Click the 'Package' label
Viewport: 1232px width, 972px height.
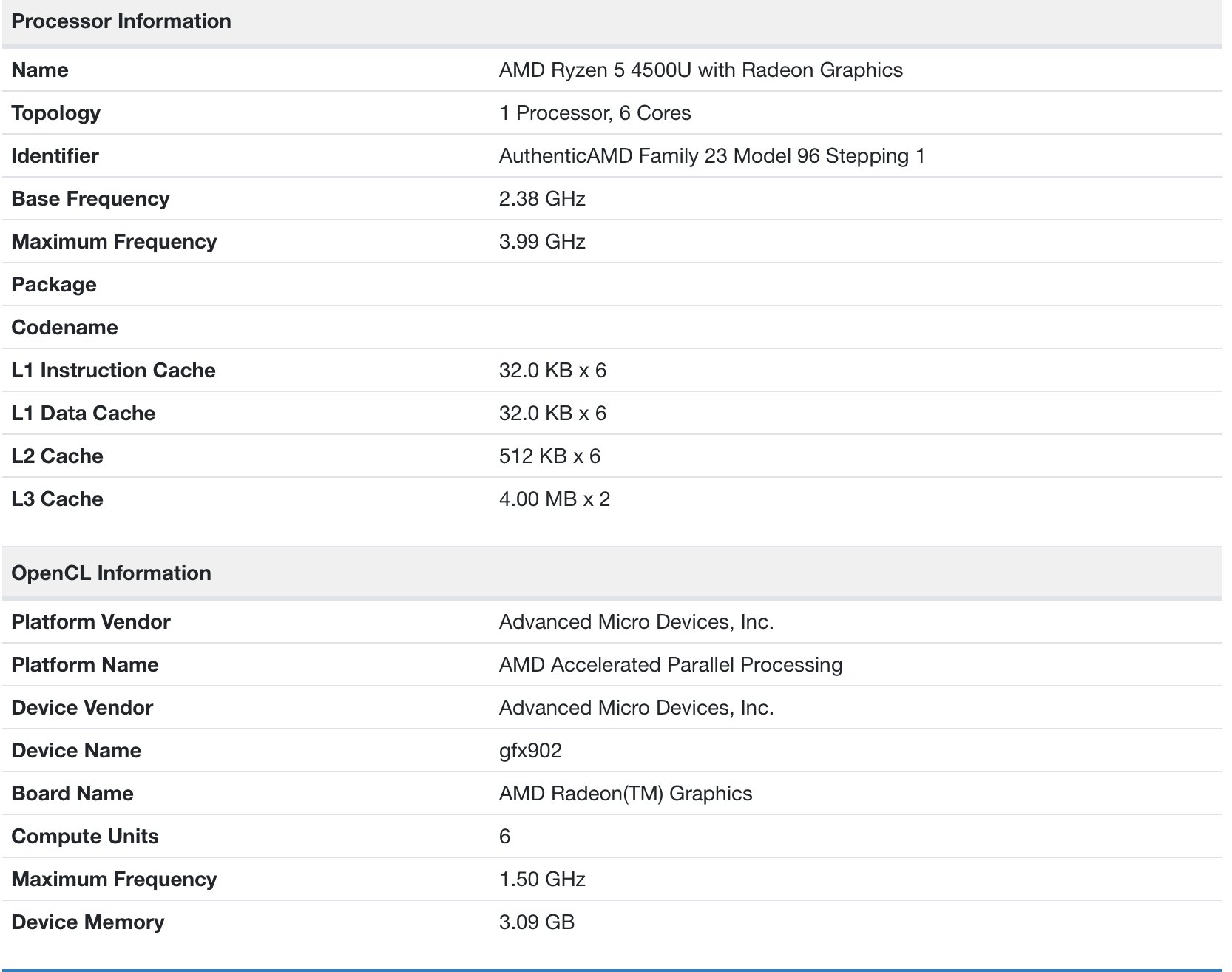click(54, 285)
